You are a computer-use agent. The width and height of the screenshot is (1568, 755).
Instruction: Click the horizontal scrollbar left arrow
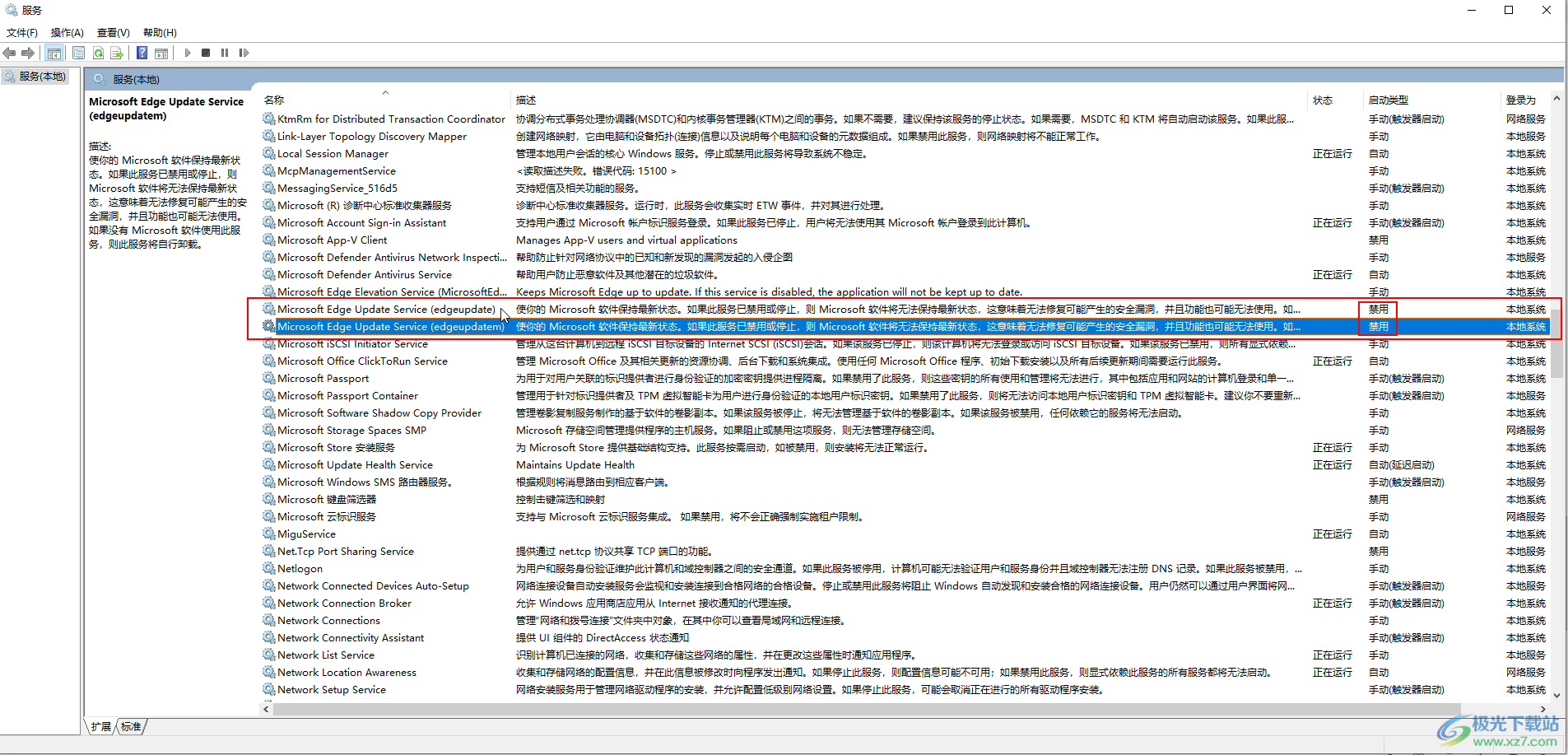click(x=267, y=709)
